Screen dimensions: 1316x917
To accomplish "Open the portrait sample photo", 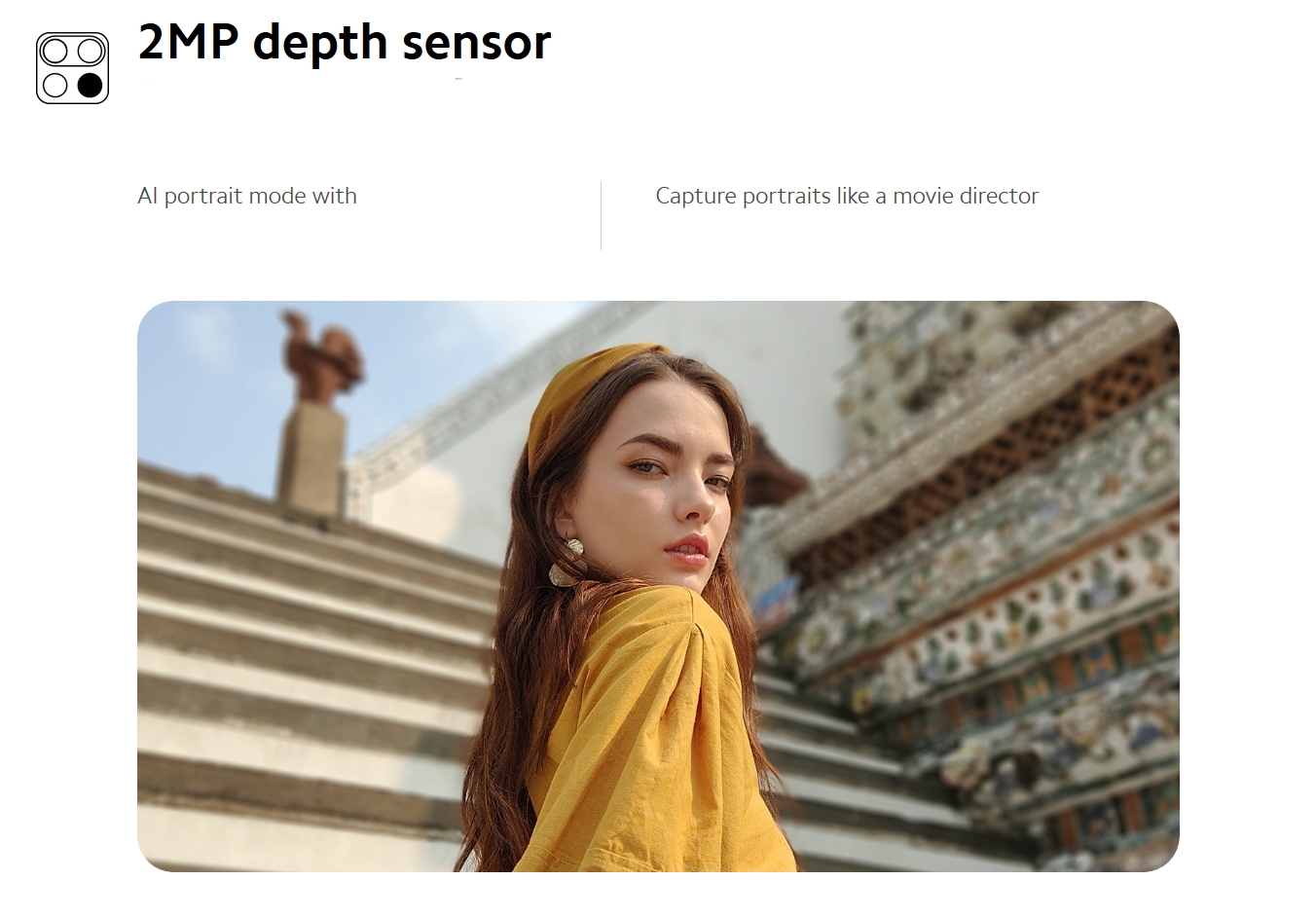I will coord(658,586).
